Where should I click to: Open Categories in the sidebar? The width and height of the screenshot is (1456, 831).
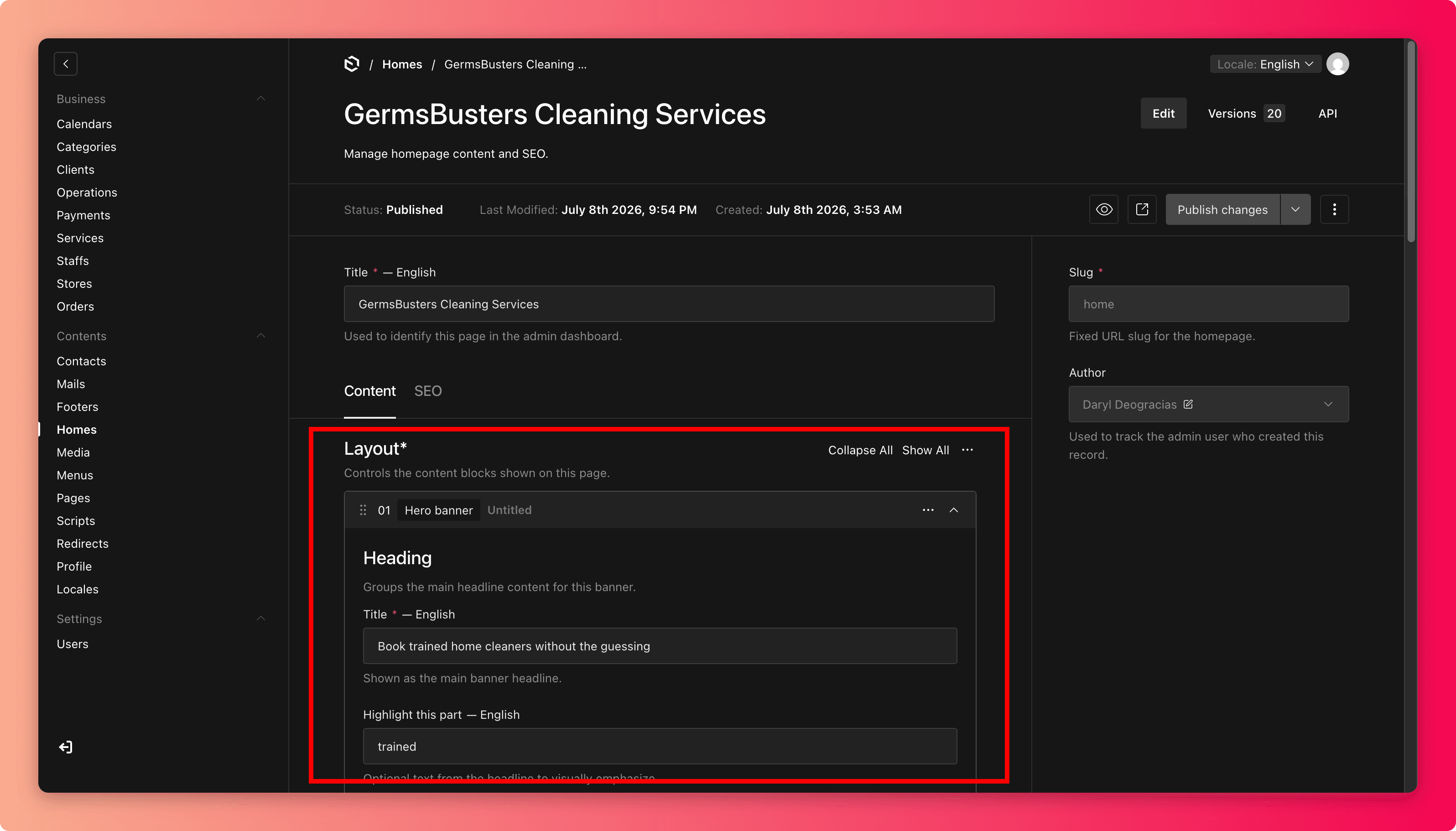(x=87, y=147)
